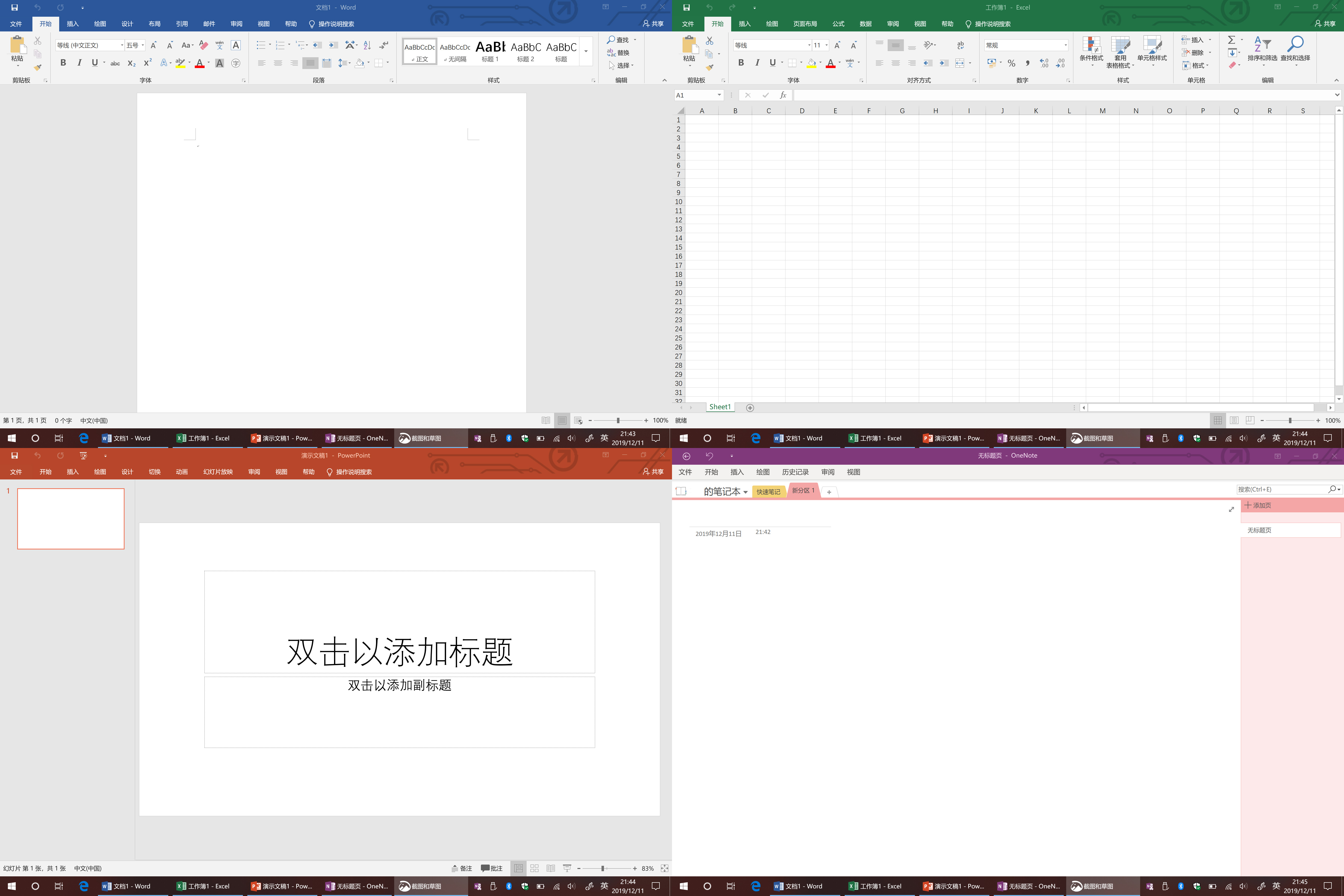Screen dimensions: 1344x896
Task: Switch Word to web layout view icon
Action: 578,420
